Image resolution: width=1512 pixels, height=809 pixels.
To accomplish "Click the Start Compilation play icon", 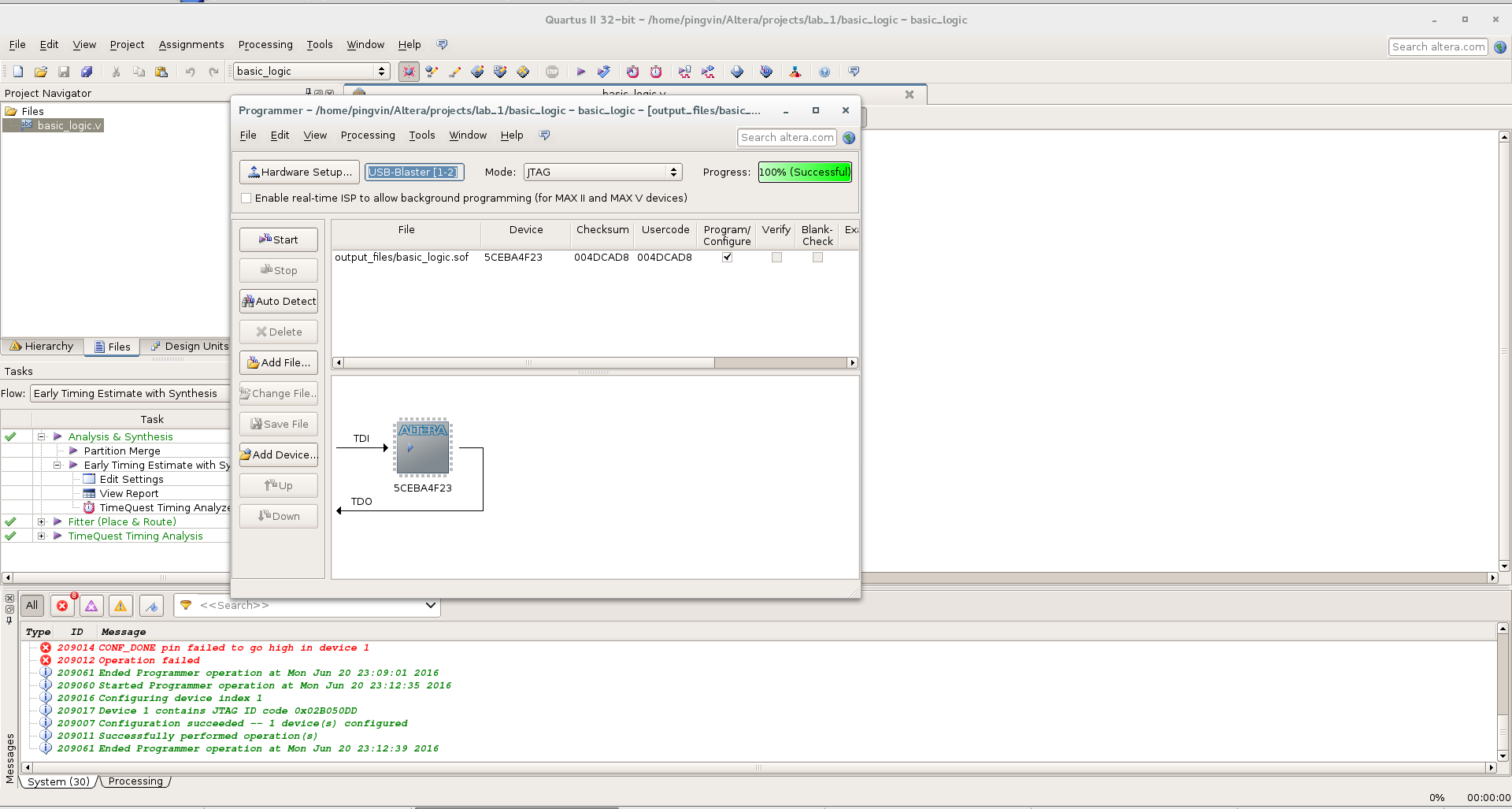I will click(x=581, y=72).
